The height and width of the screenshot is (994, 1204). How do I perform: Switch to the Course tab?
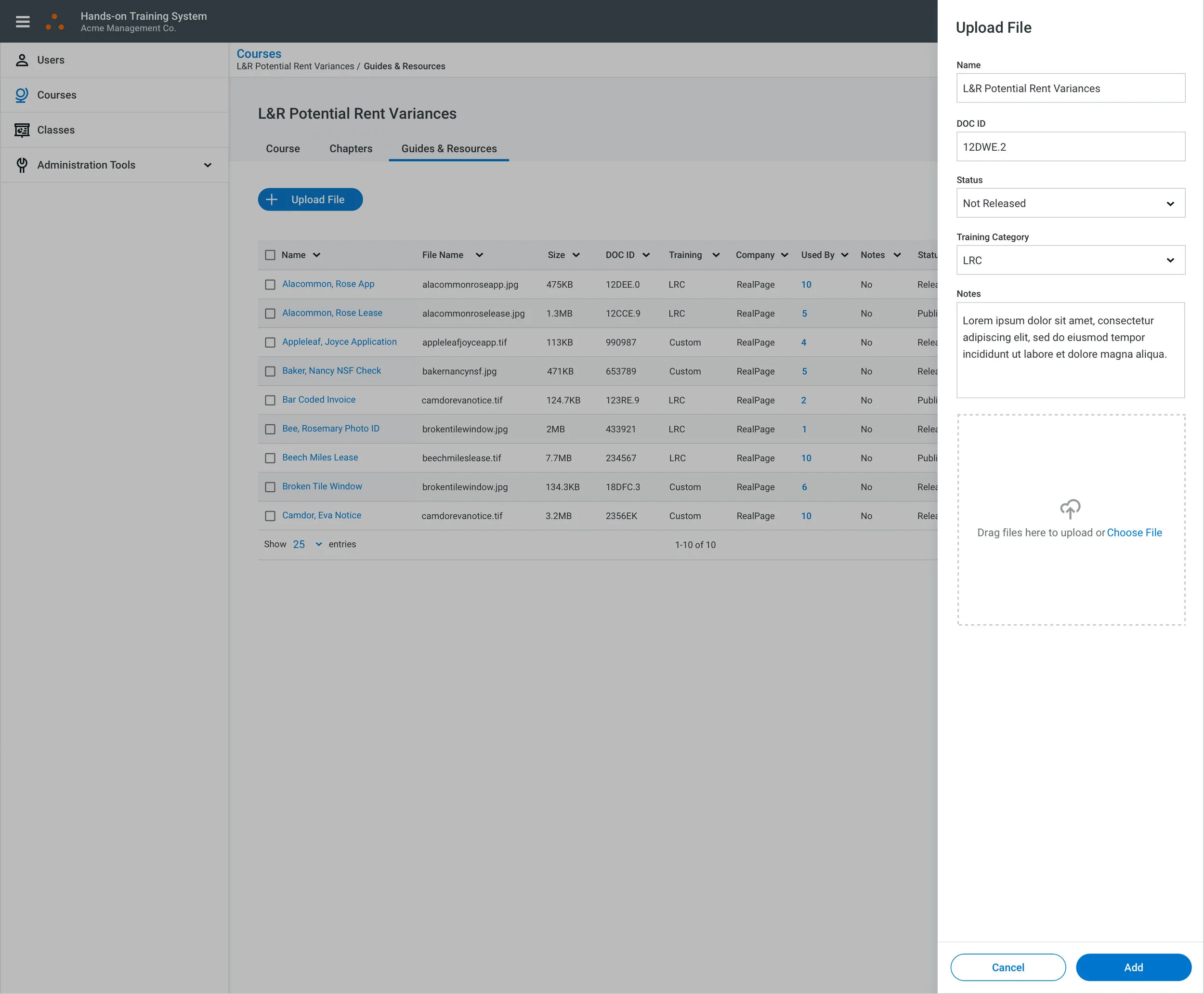click(283, 149)
